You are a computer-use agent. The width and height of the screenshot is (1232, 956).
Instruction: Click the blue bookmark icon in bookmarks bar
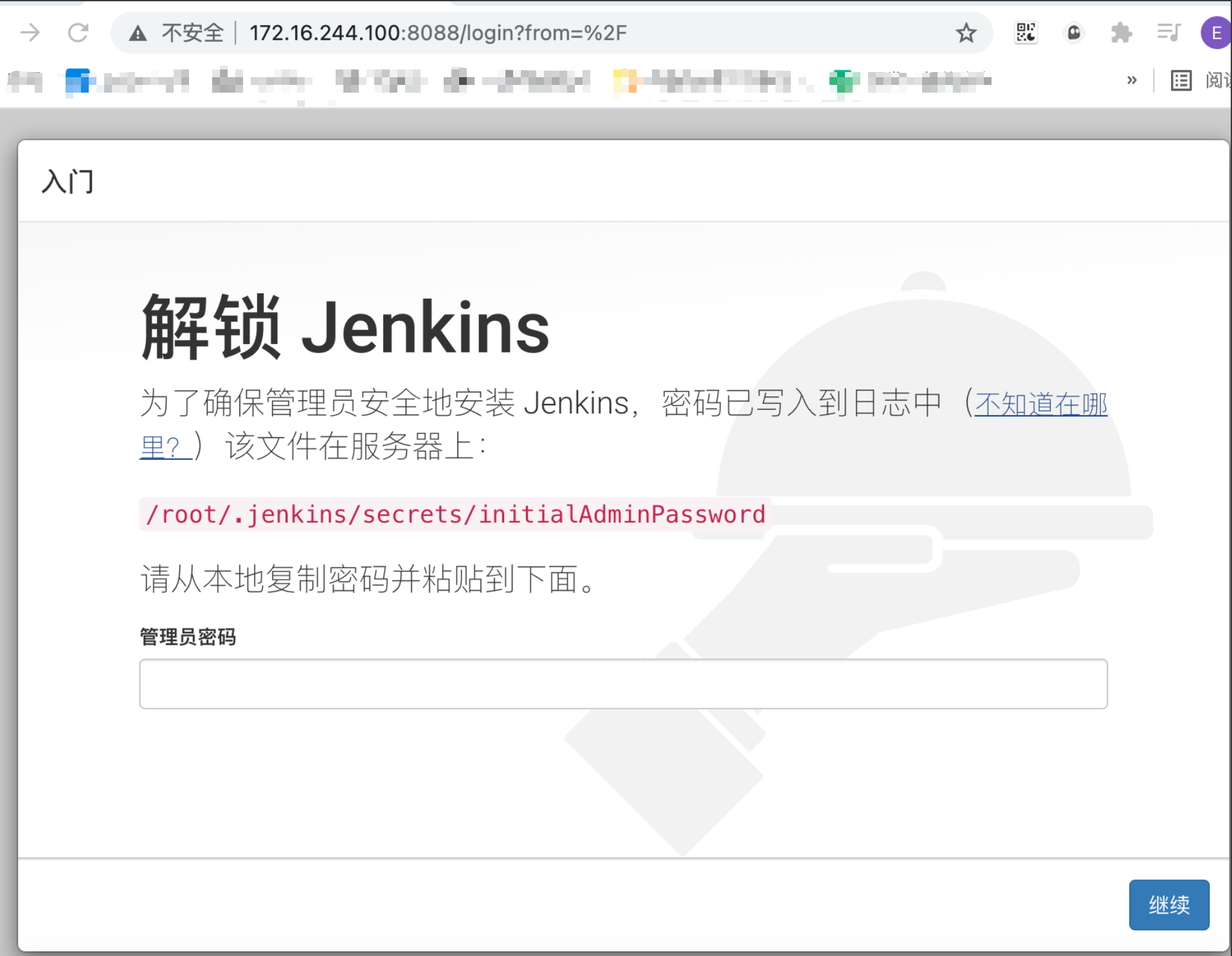(x=78, y=82)
